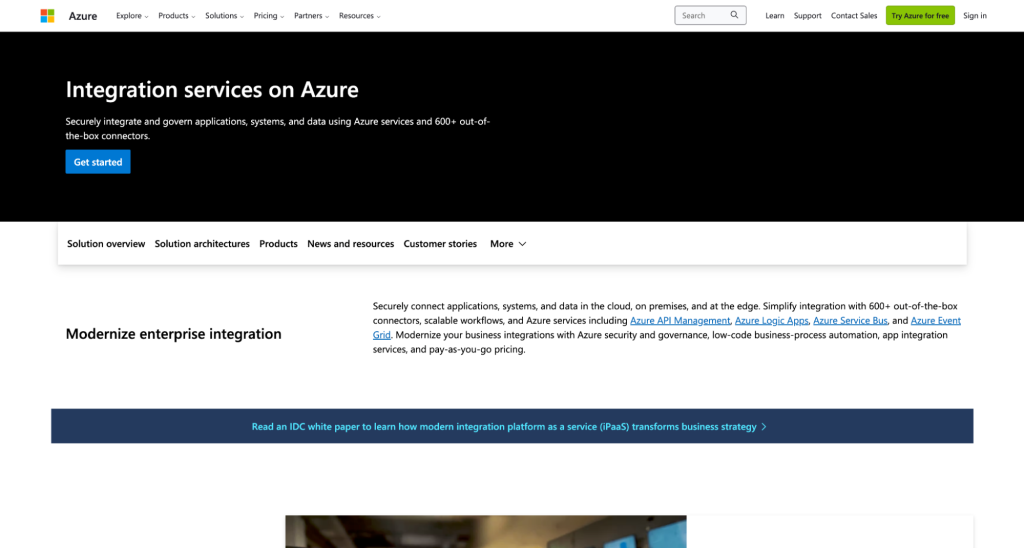Click the chevron after the IDC banner text
This screenshot has height=548, width=1024.
pyautogui.click(x=763, y=427)
